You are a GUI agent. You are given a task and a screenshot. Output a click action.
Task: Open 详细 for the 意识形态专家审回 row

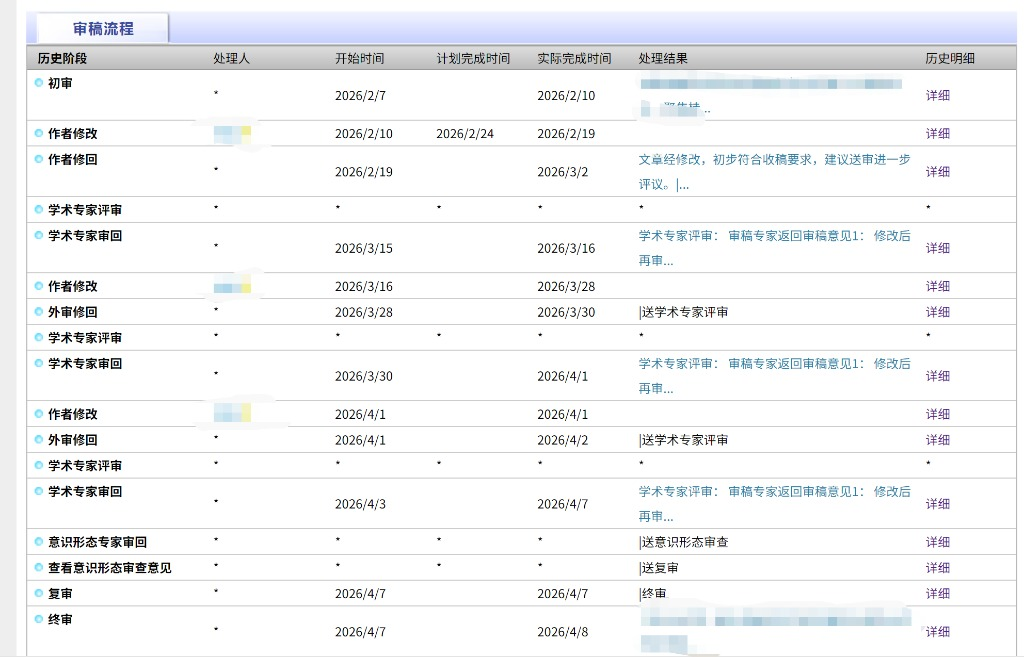pos(937,542)
